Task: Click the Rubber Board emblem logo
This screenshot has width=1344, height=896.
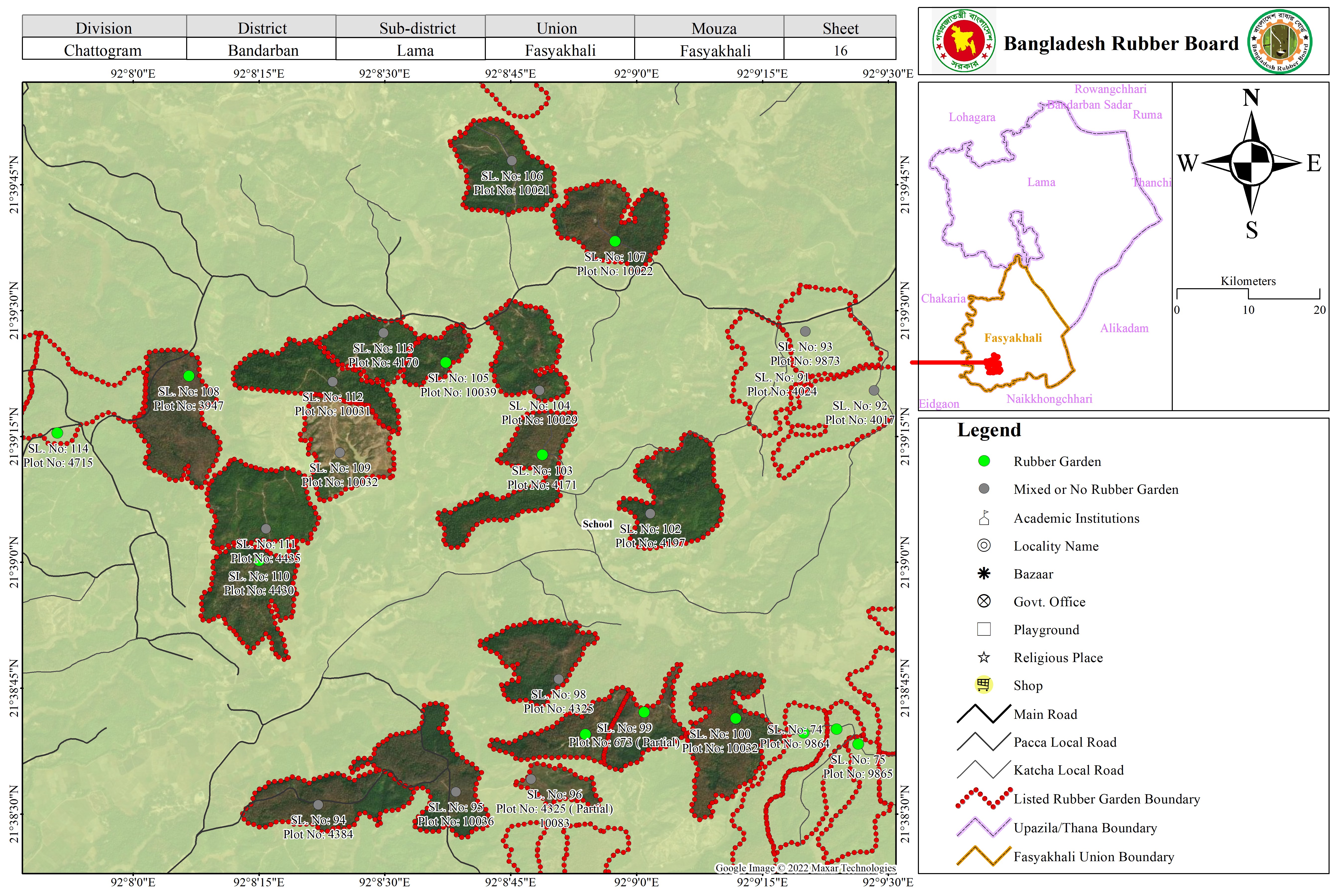Action: pyautogui.click(x=1280, y=42)
